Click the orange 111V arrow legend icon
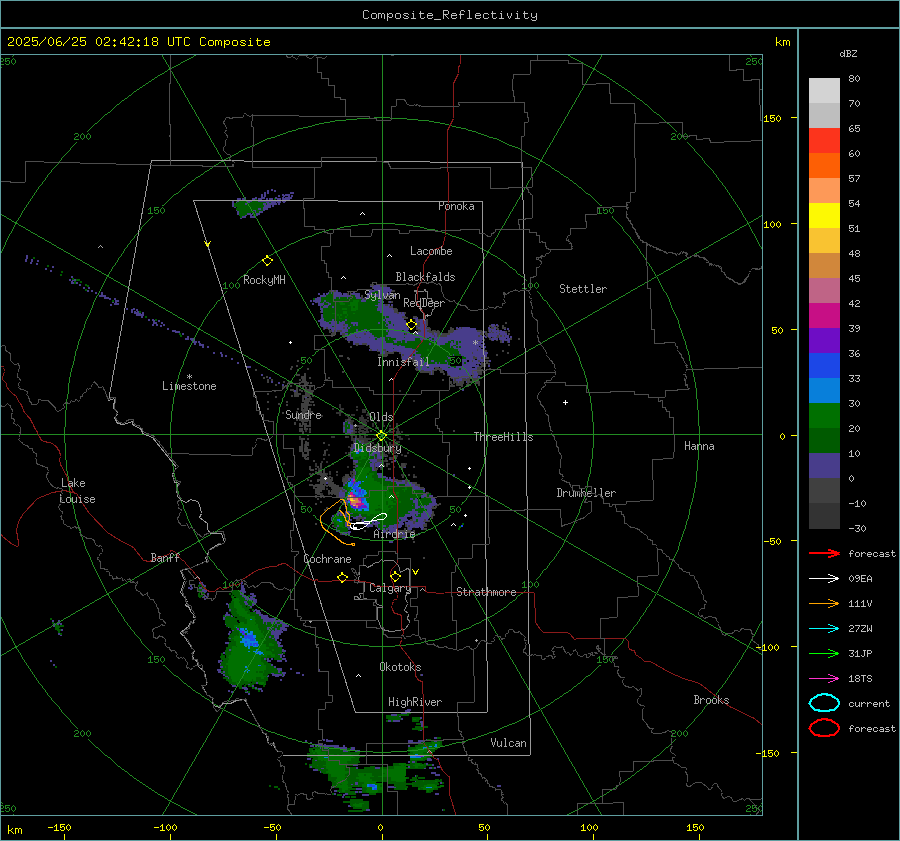The image size is (900, 841). (824, 603)
